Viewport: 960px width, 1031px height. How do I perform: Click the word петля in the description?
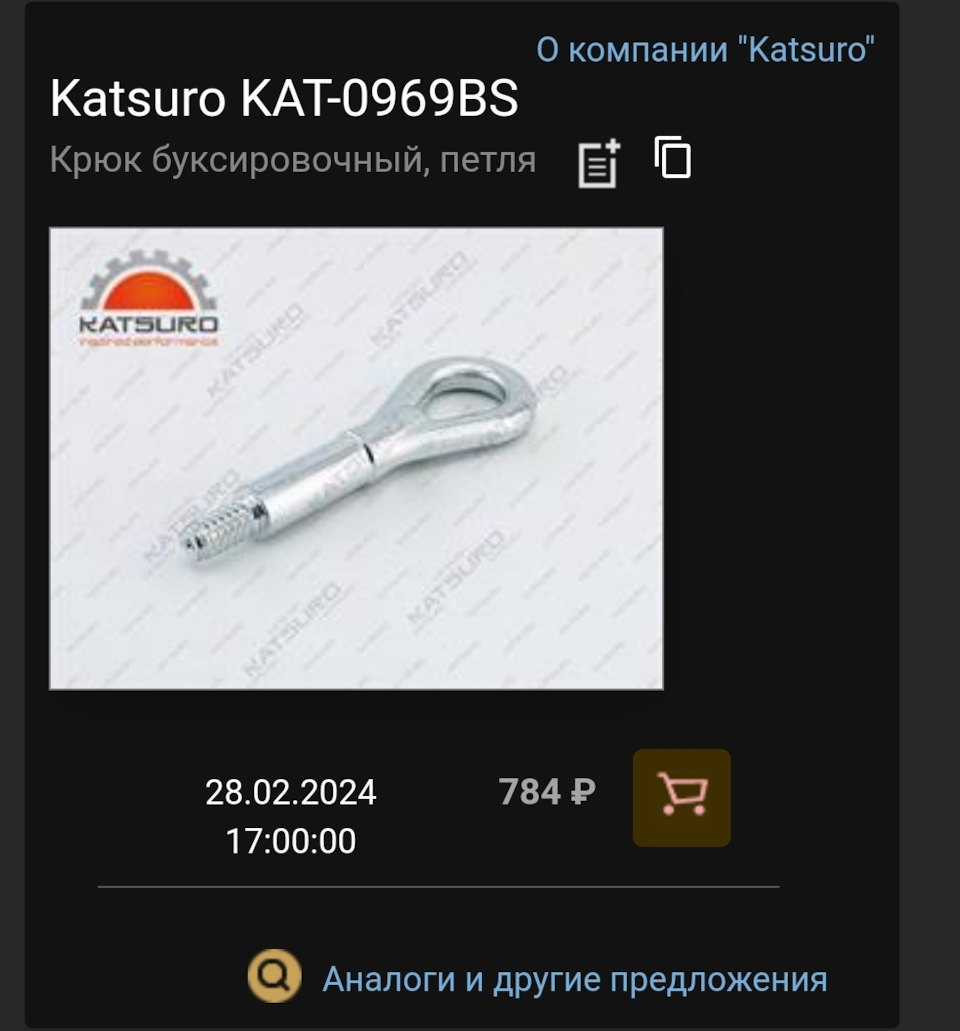click(x=488, y=160)
